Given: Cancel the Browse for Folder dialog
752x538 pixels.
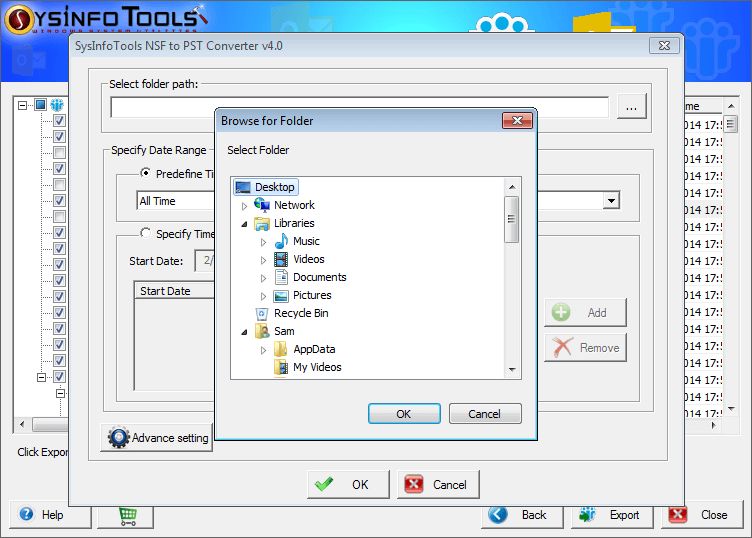Looking at the screenshot, I should click(x=485, y=413).
